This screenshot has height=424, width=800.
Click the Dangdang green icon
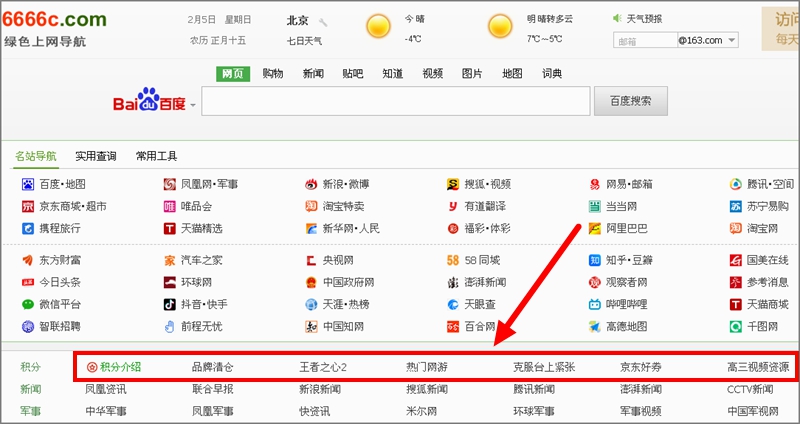[594, 207]
